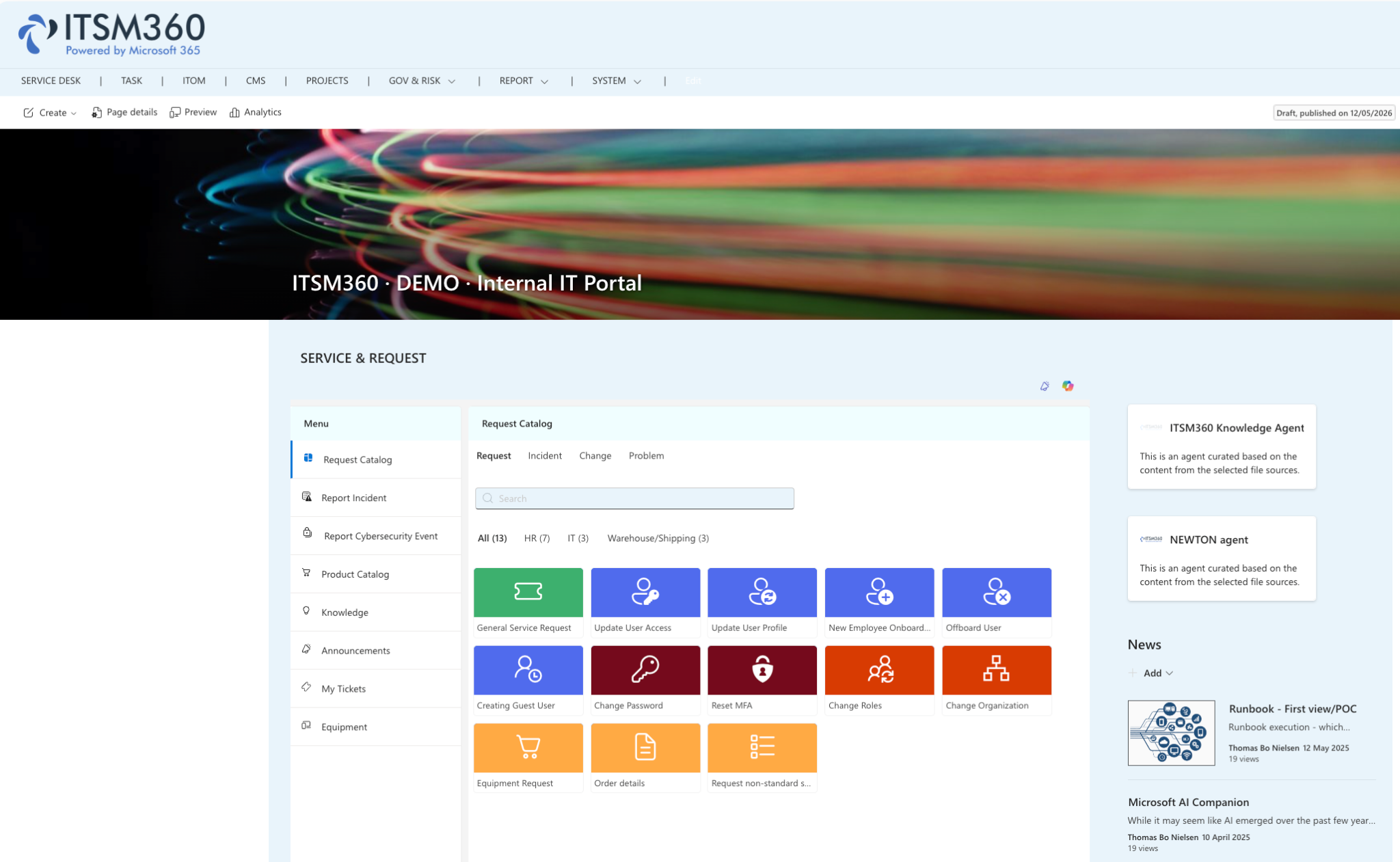Select the All (13) filter
This screenshot has width=1400, height=862.
click(x=492, y=539)
